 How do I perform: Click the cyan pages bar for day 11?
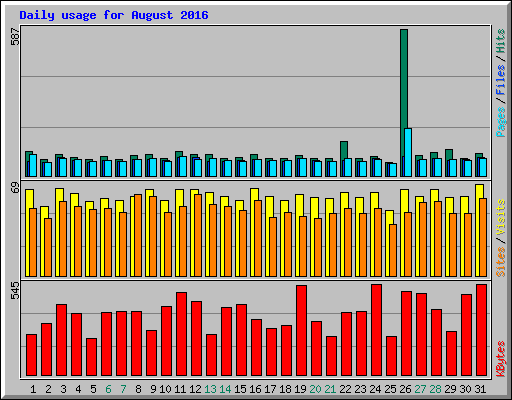(183, 167)
